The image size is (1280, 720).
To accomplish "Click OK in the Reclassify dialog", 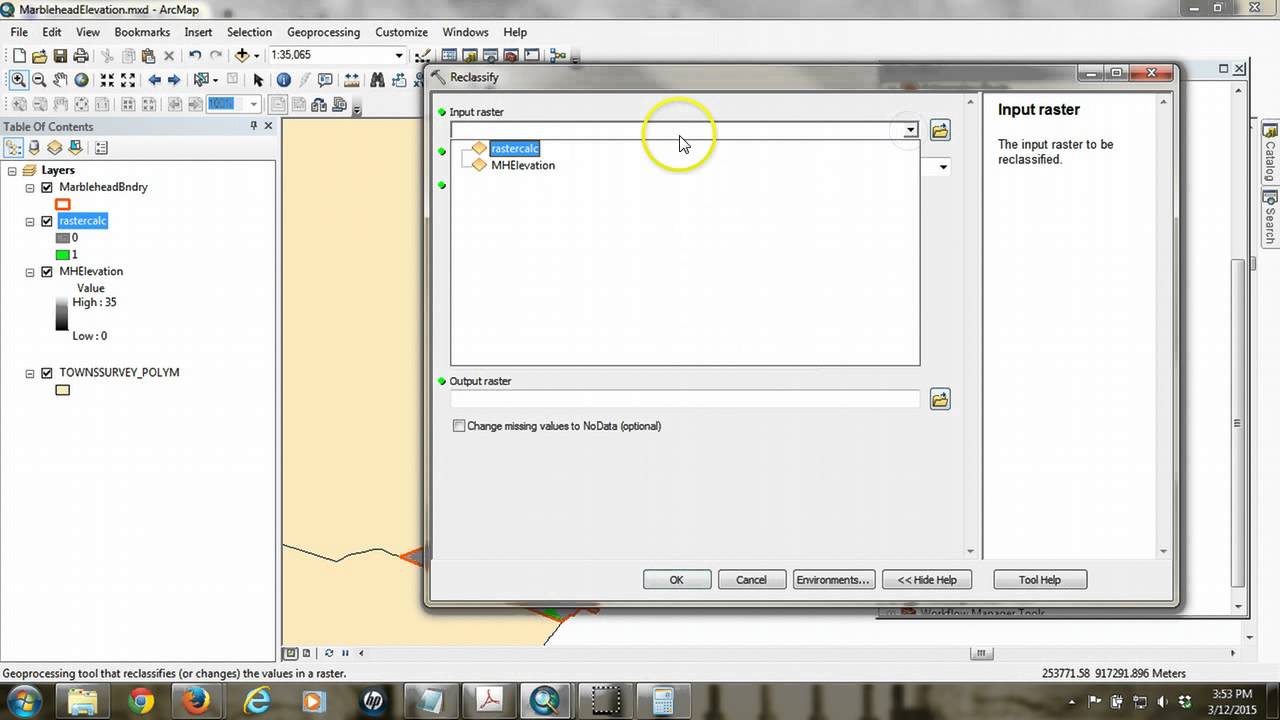I will pos(677,580).
